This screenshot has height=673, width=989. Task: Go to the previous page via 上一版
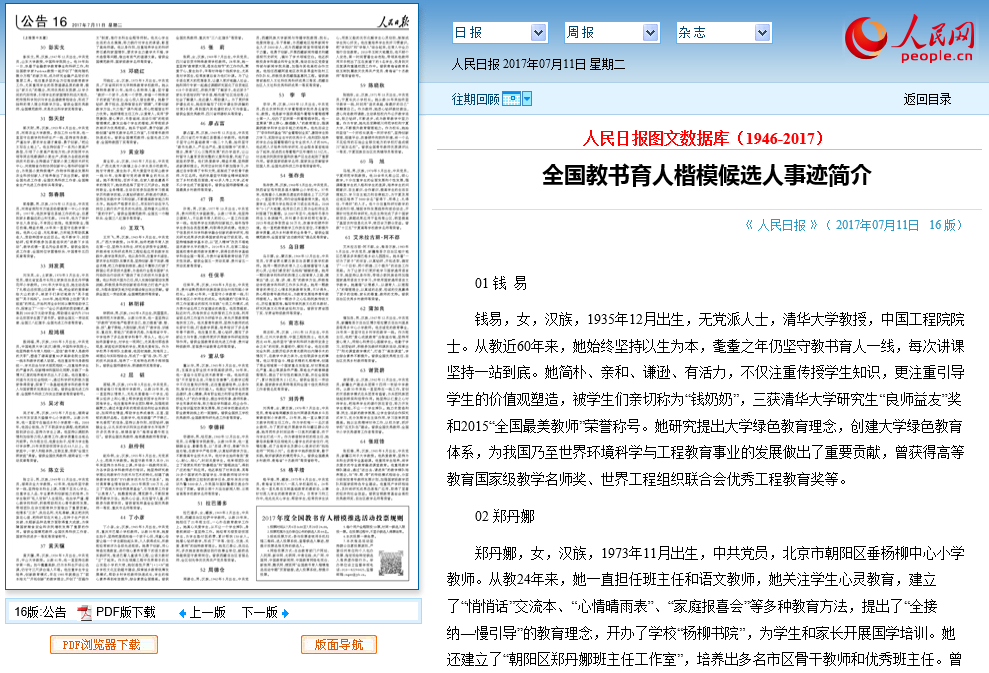(208, 612)
